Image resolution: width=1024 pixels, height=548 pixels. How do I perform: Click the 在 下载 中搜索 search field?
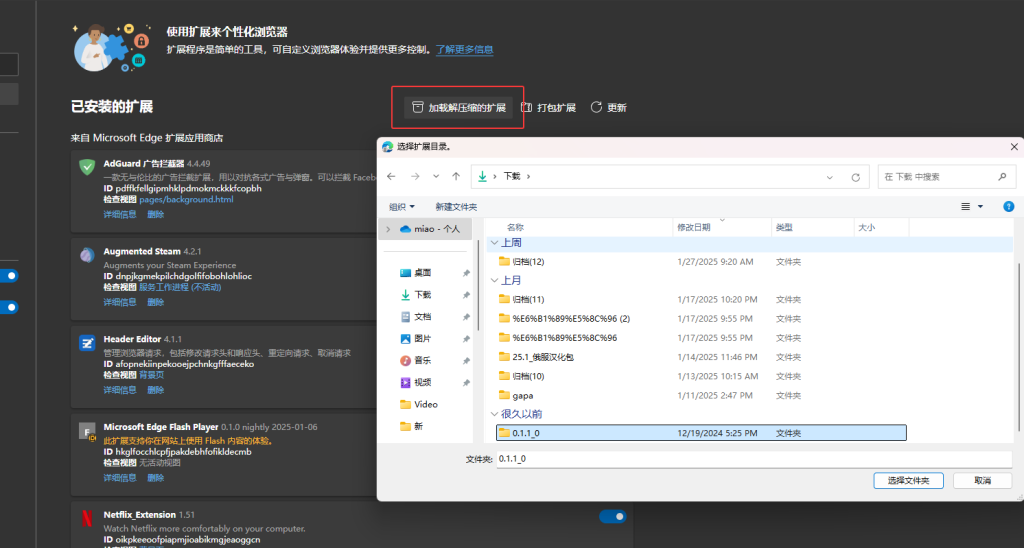(x=946, y=177)
